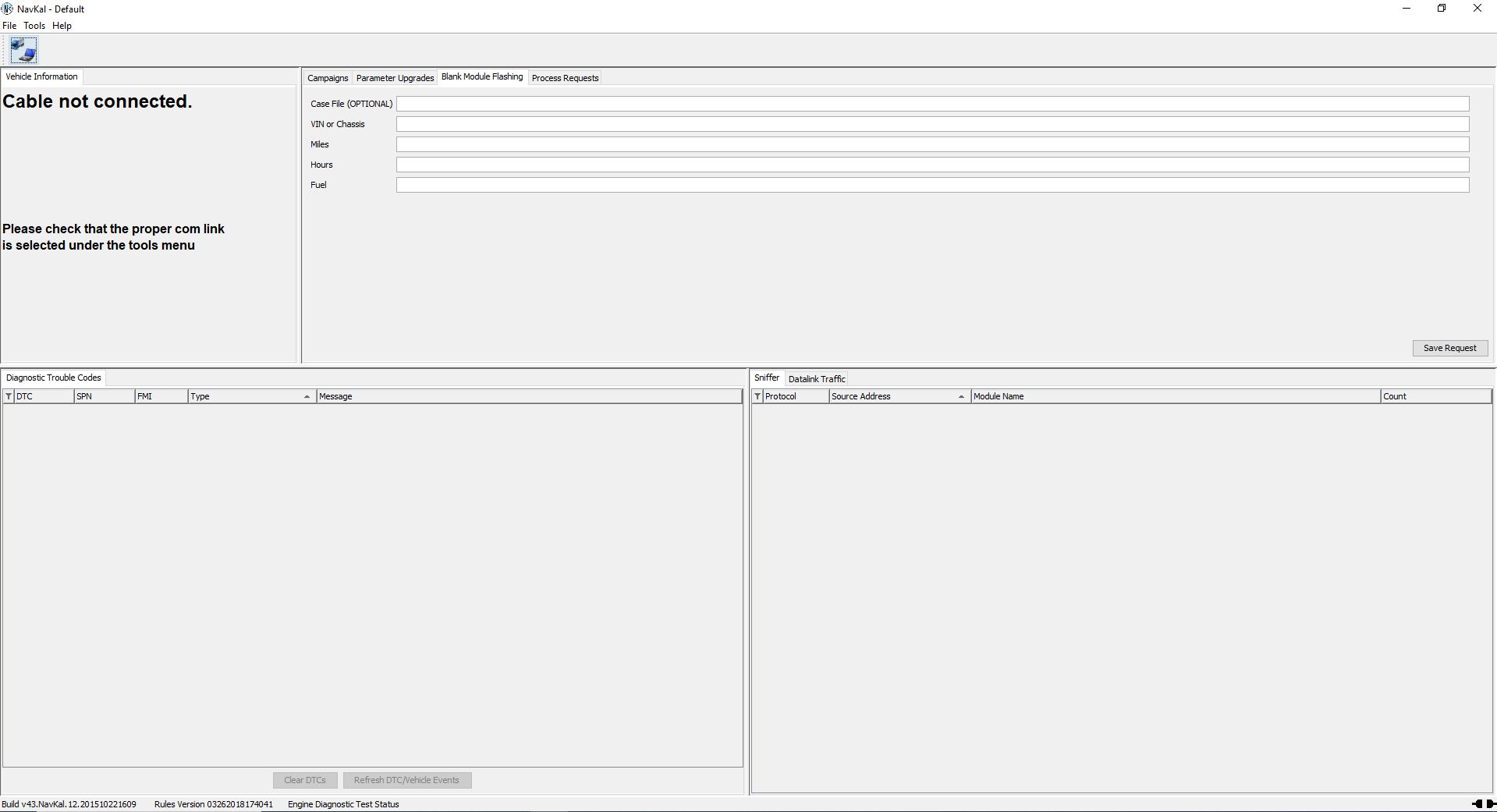
Task: Switch to the Datalink Traffic tab
Action: point(817,379)
